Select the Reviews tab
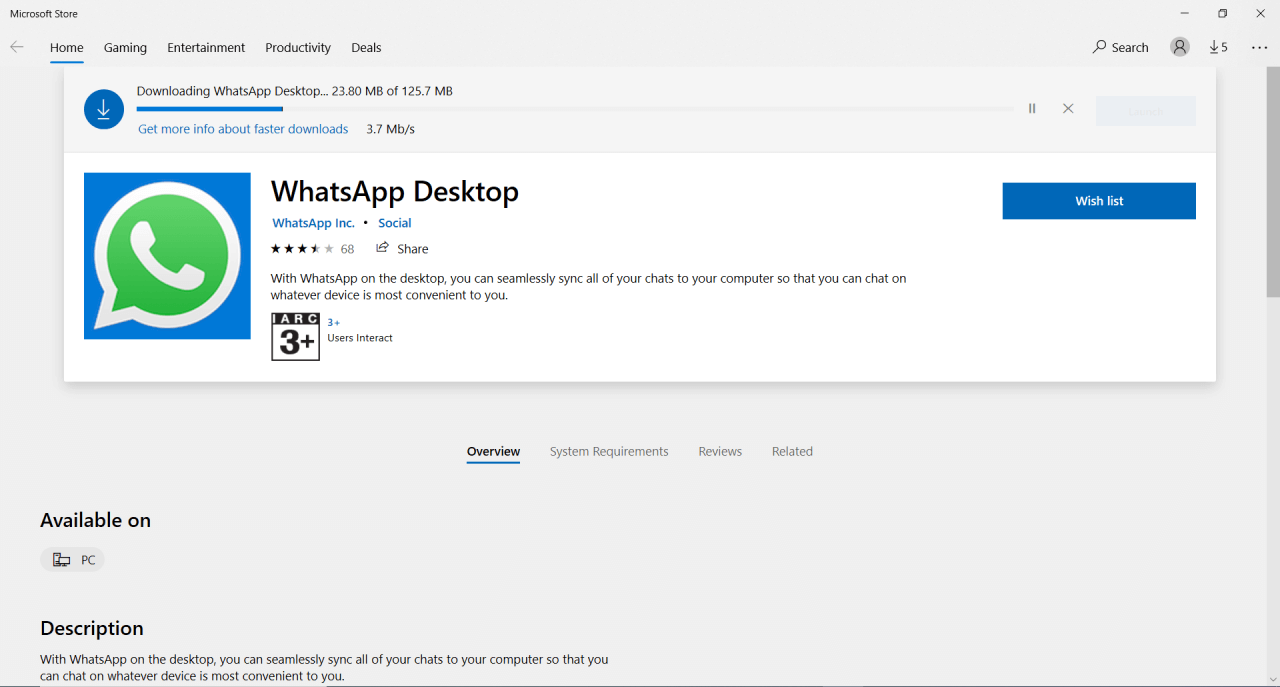1280x687 pixels. pos(720,452)
